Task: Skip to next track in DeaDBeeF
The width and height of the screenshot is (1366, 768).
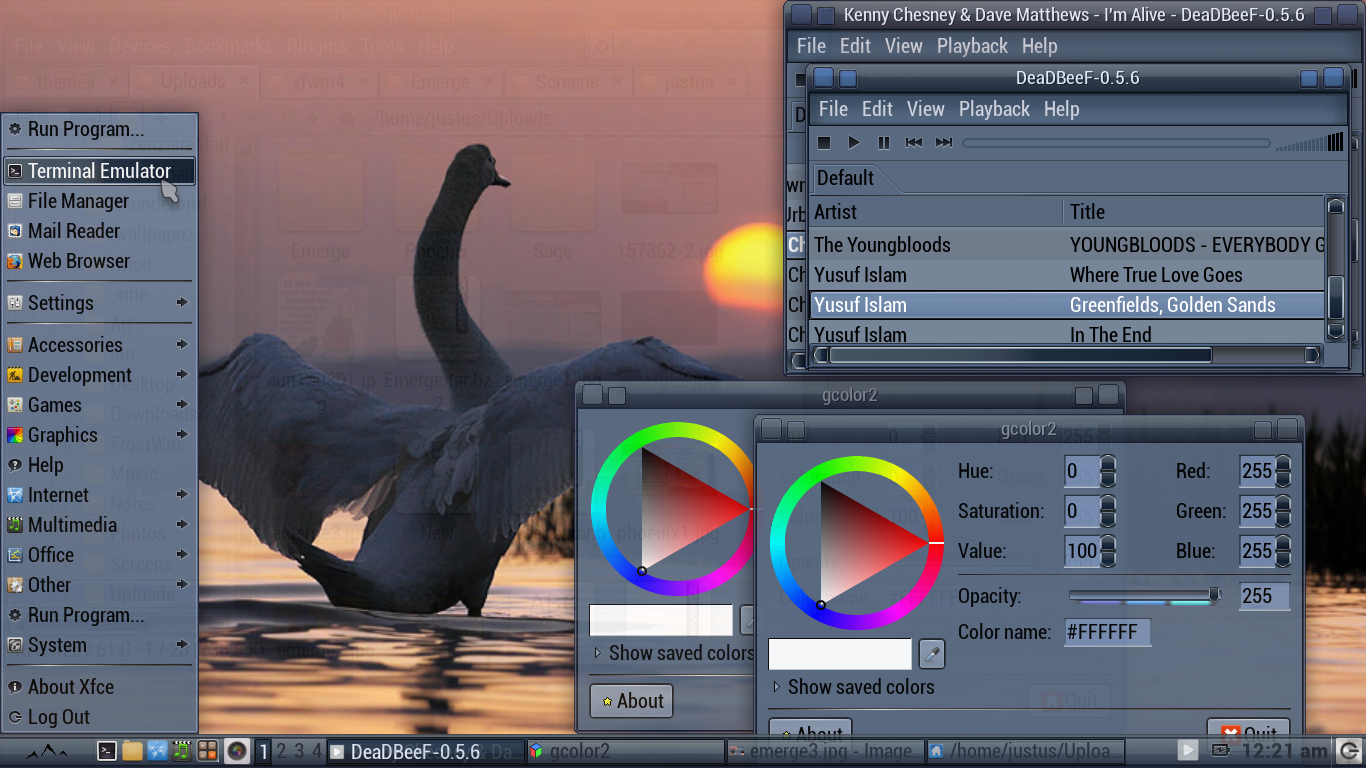Action: tap(944, 143)
